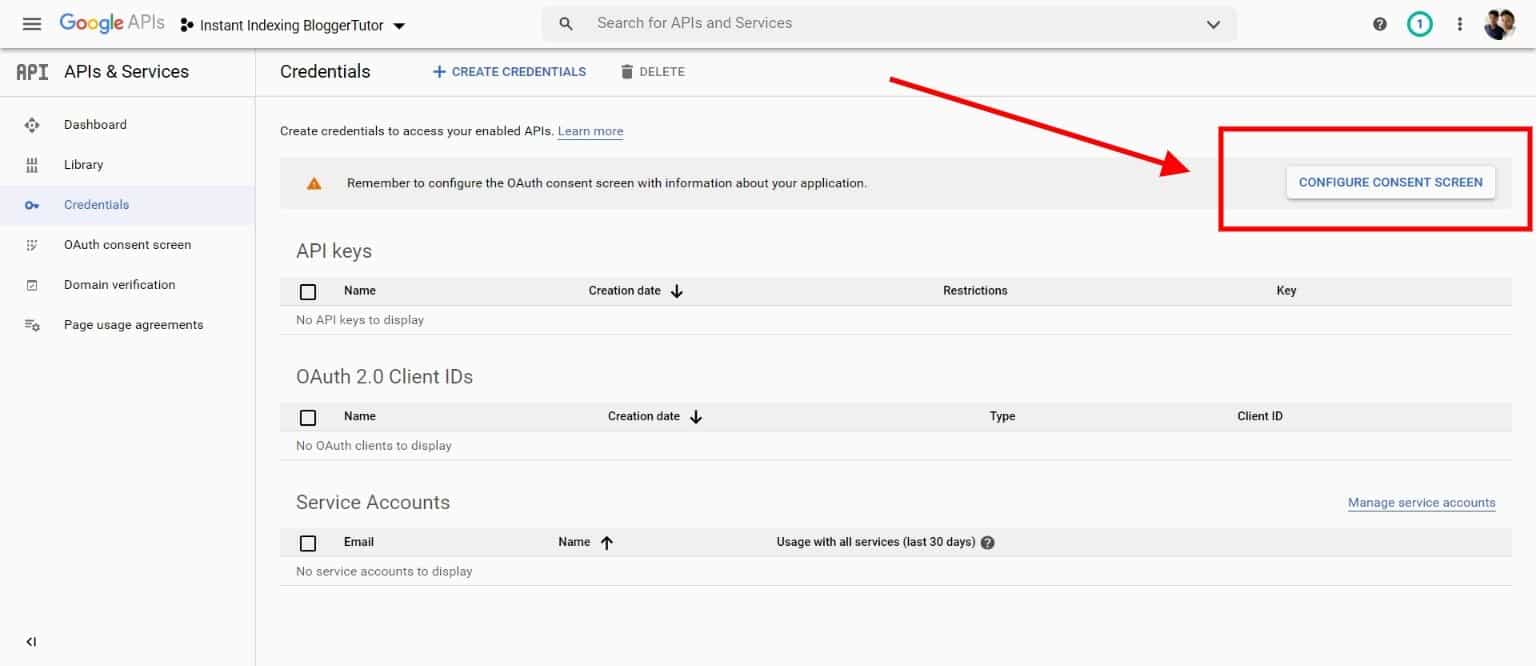This screenshot has width=1536, height=666.
Task: Click the Google APIs logo
Action: click(112, 24)
